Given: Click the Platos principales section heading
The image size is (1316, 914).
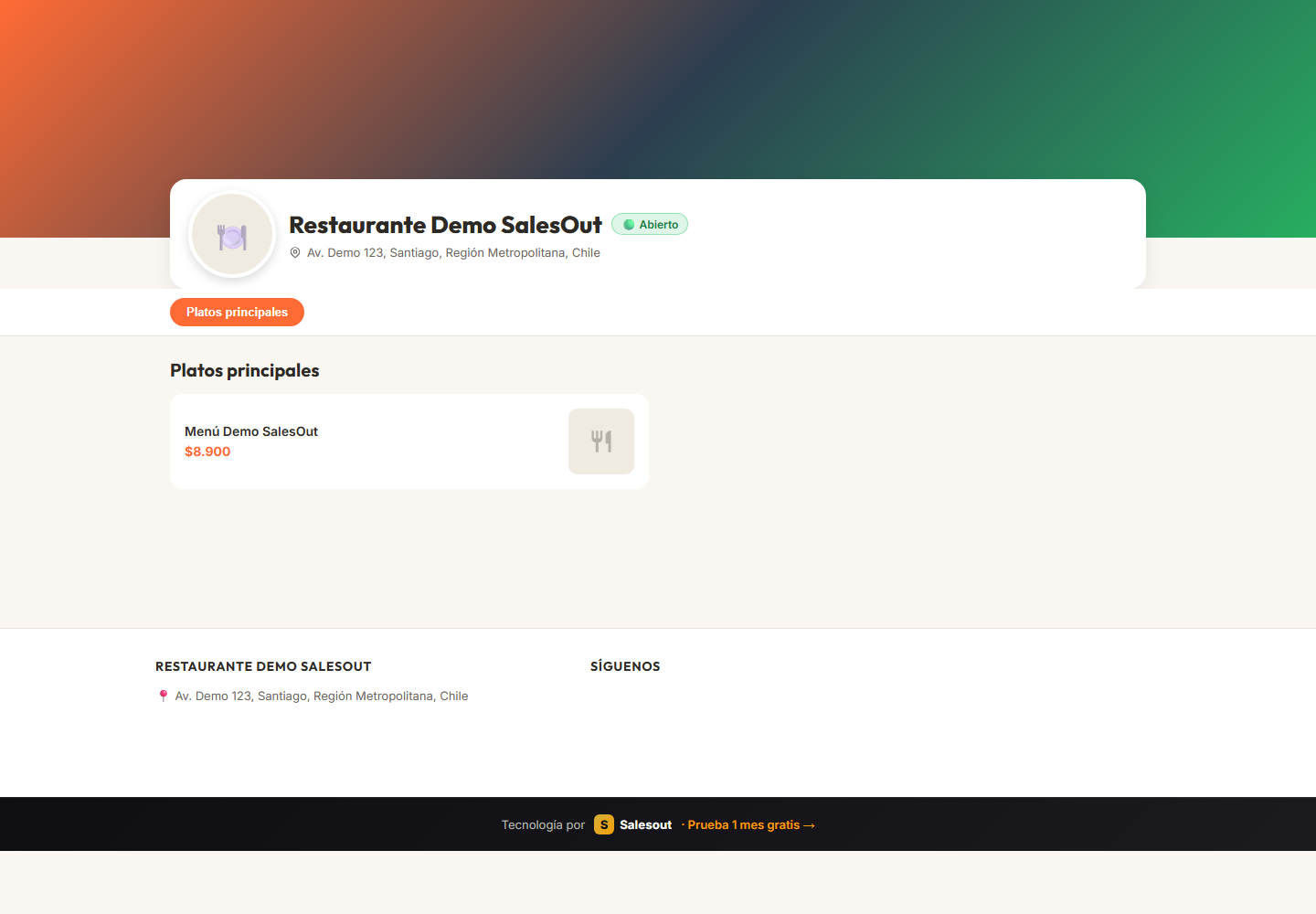Looking at the screenshot, I should 245,370.
